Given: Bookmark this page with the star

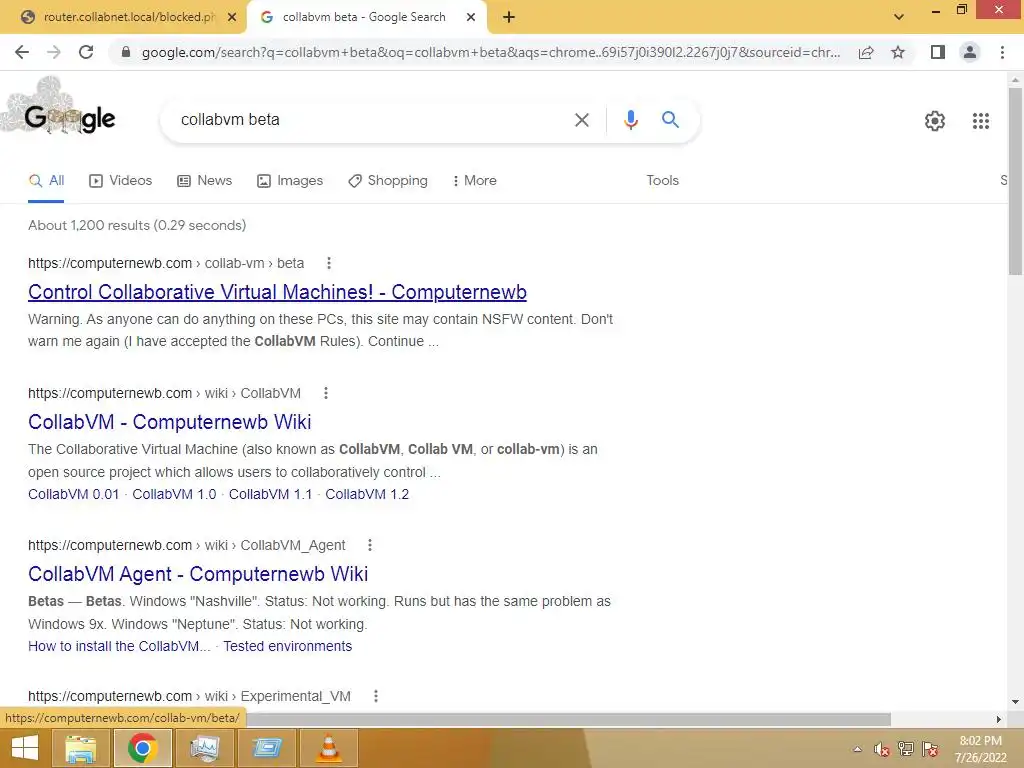Looking at the screenshot, I should [x=898, y=52].
